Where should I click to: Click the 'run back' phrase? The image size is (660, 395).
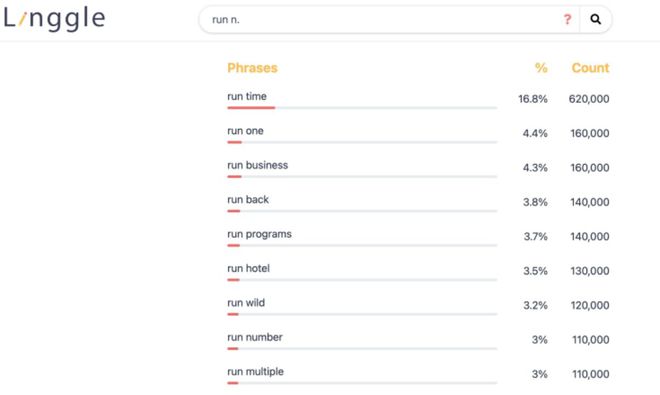coord(248,200)
